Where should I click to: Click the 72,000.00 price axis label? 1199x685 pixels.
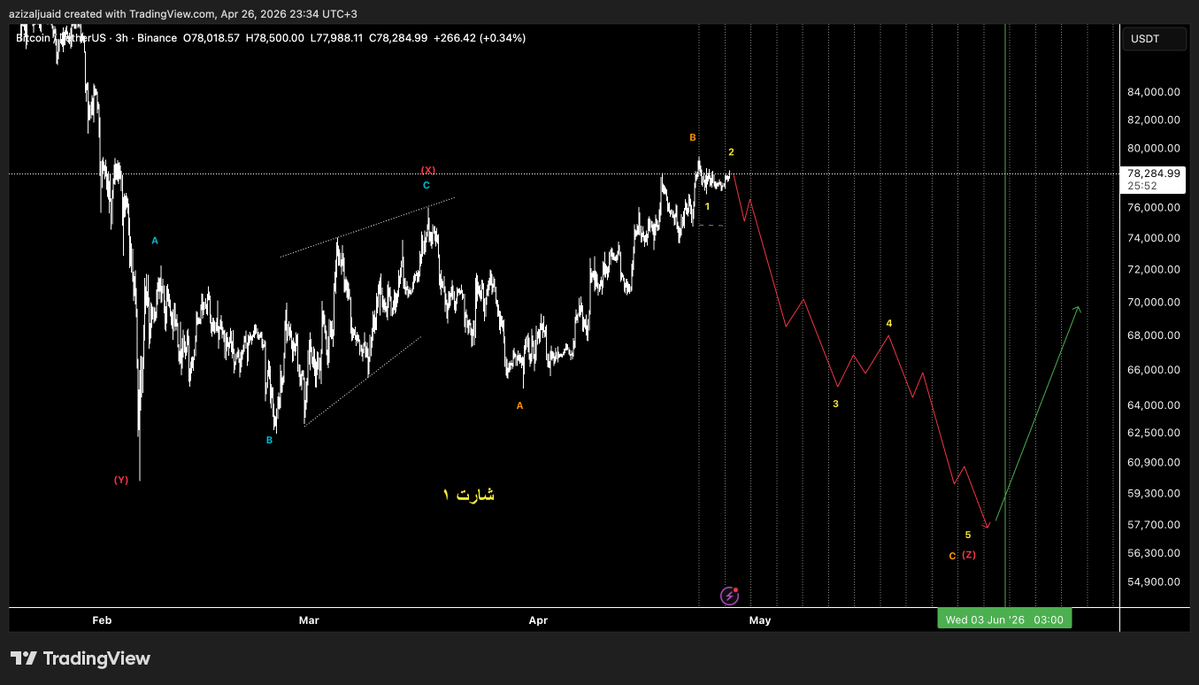click(1153, 269)
